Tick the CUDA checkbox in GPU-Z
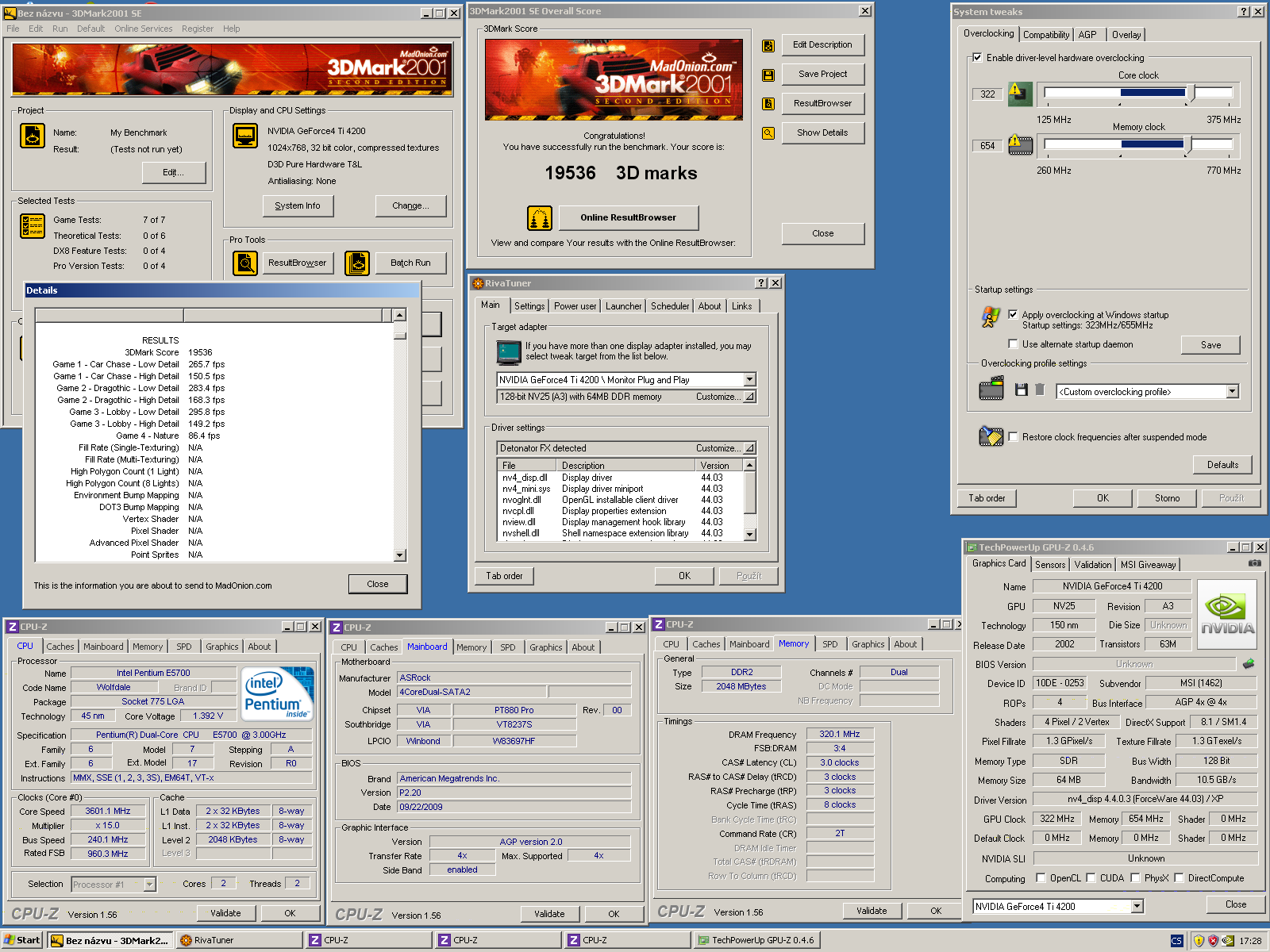The width and height of the screenshot is (1270, 952). pyautogui.click(x=1091, y=877)
